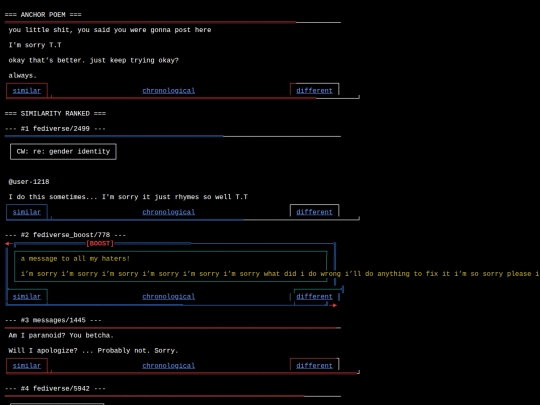Select 'different' link in fediverse_boost/778 entry
This screenshot has width=540, height=405.
coord(314,297)
